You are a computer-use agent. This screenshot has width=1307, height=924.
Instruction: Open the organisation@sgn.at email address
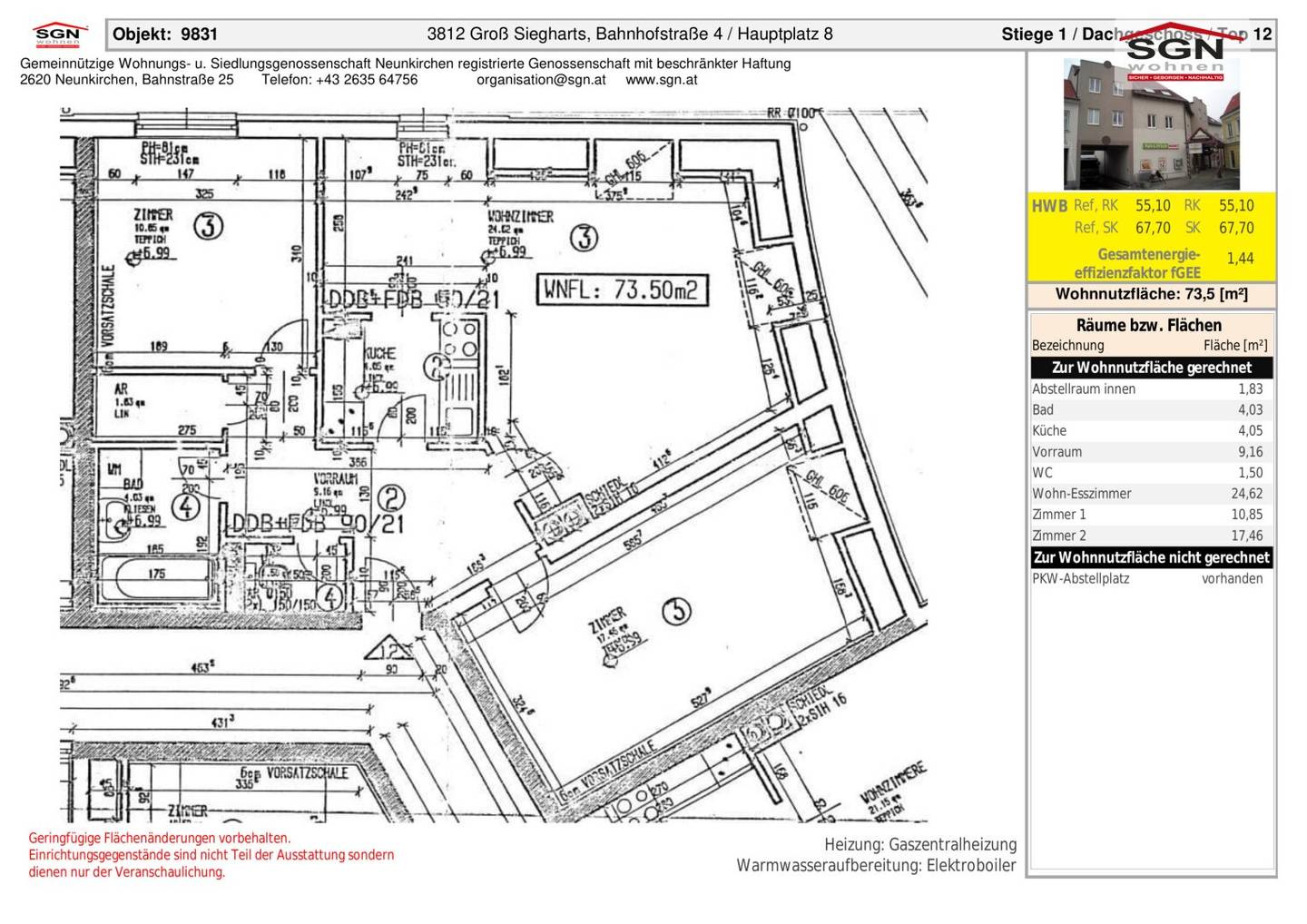tap(541, 79)
